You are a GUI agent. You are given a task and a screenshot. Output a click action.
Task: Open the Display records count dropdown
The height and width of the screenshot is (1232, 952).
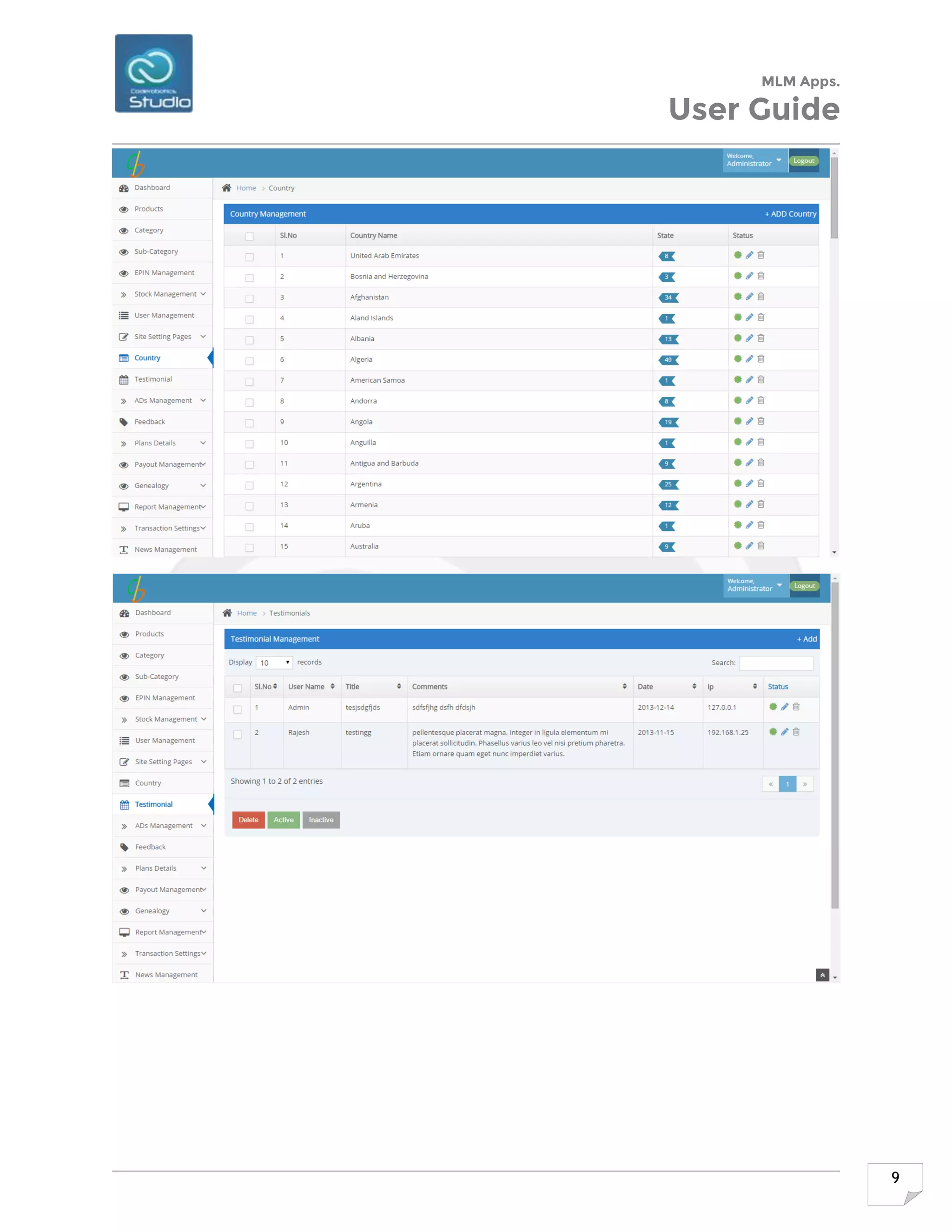pos(274,663)
